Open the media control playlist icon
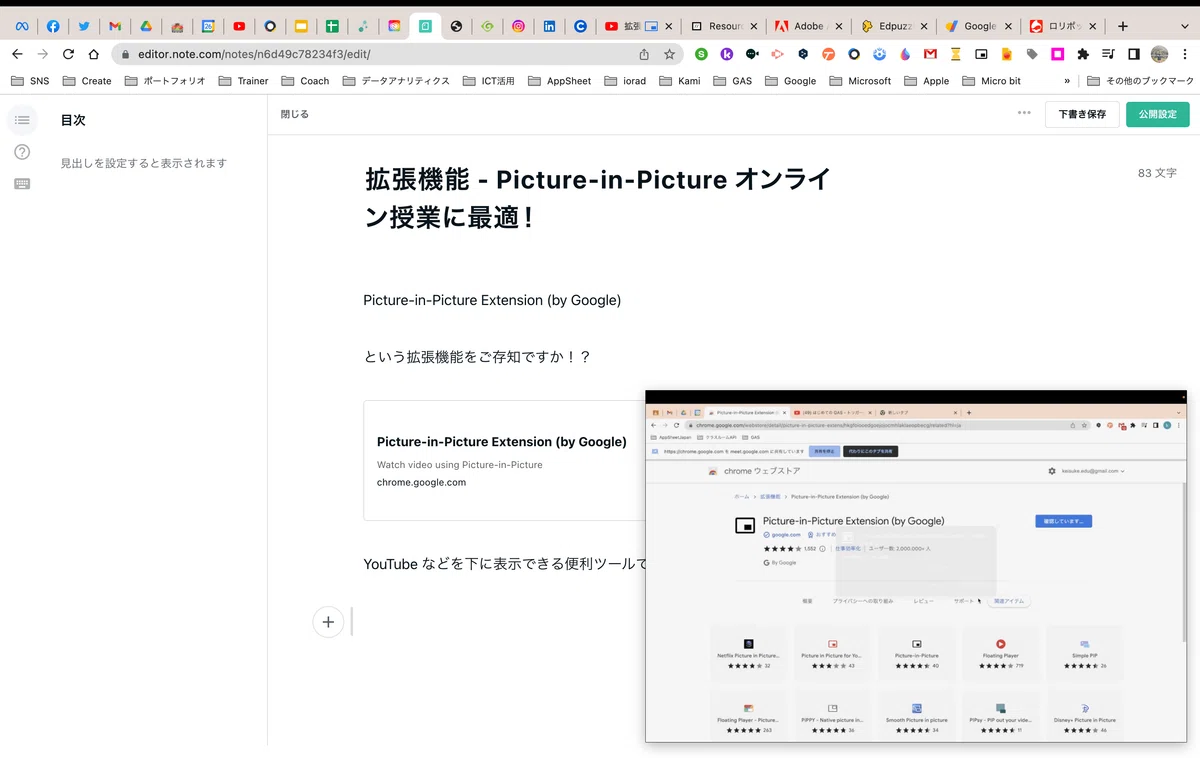Image resolution: width=1200 pixels, height=758 pixels. (1108, 54)
